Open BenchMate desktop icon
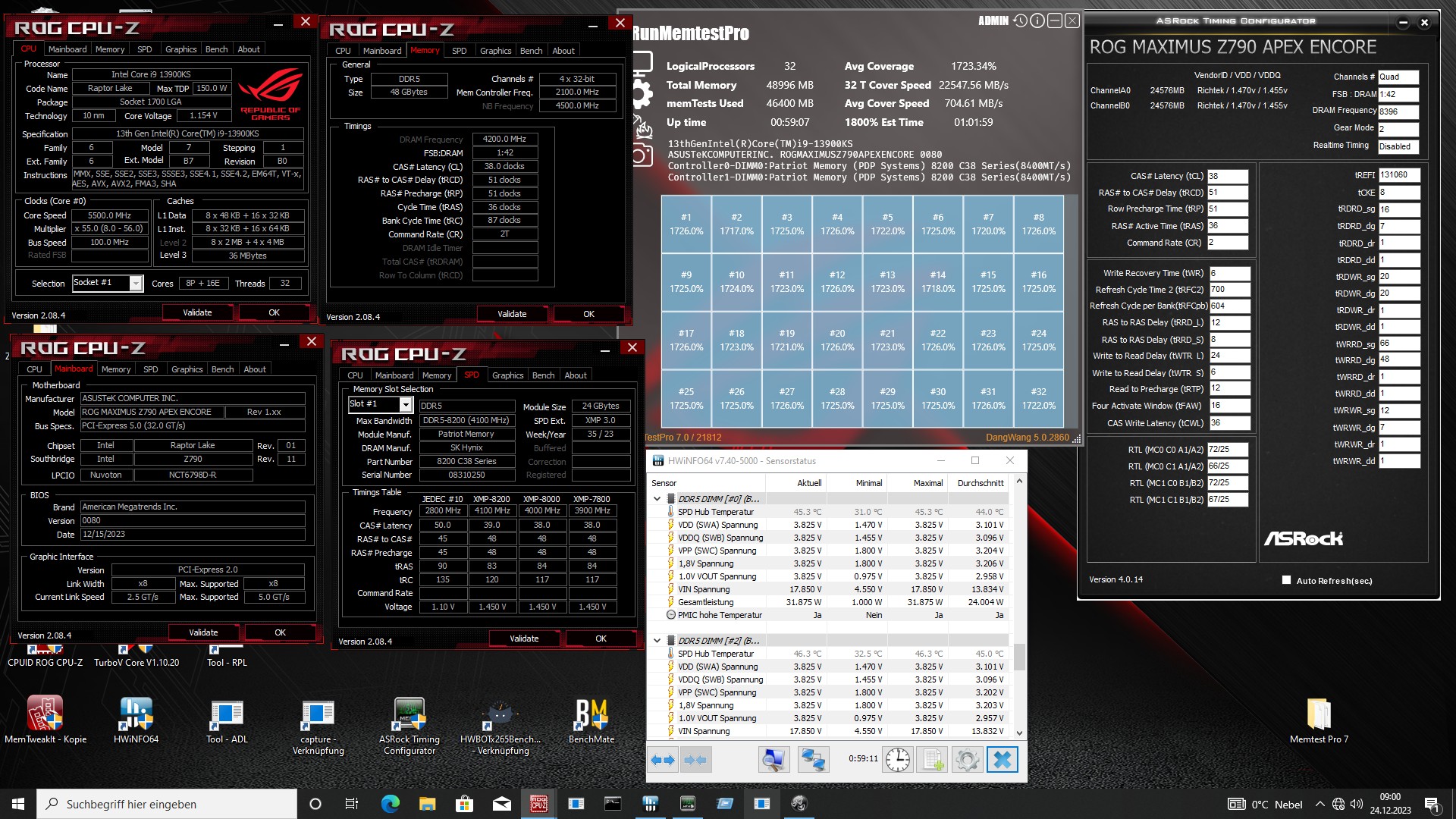This screenshot has height=819, width=1456. pos(591,720)
